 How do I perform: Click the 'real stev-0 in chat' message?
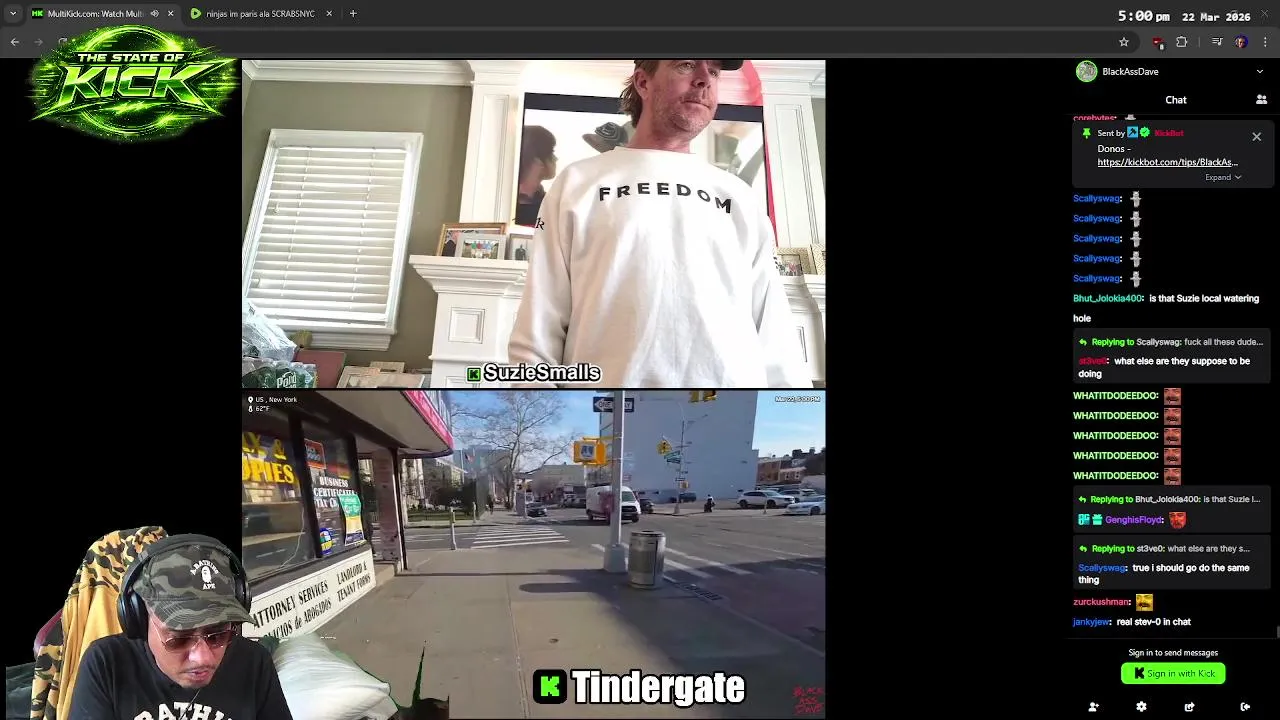pyautogui.click(x=1153, y=622)
